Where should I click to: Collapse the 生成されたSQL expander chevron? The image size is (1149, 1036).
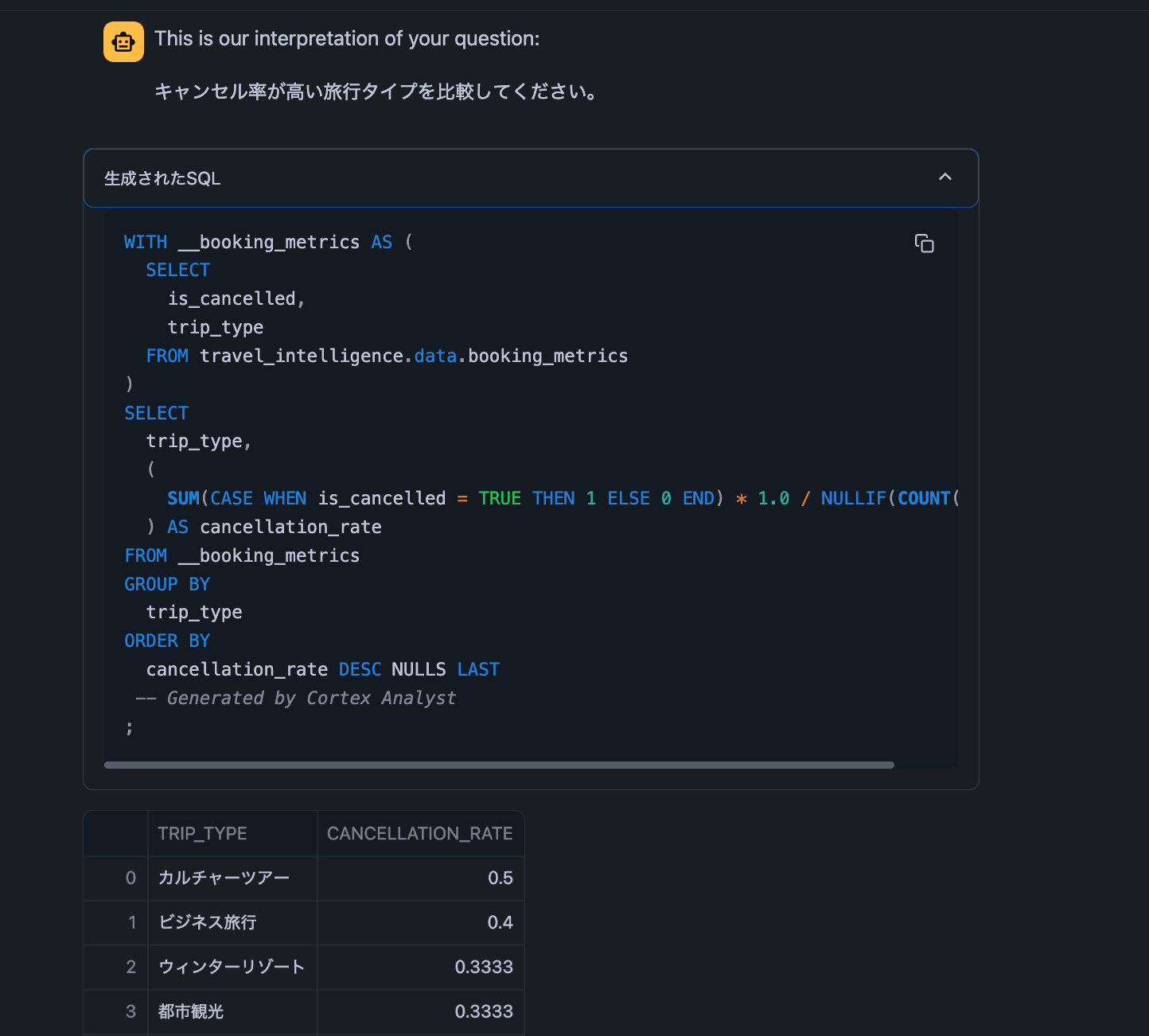(945, 177)
